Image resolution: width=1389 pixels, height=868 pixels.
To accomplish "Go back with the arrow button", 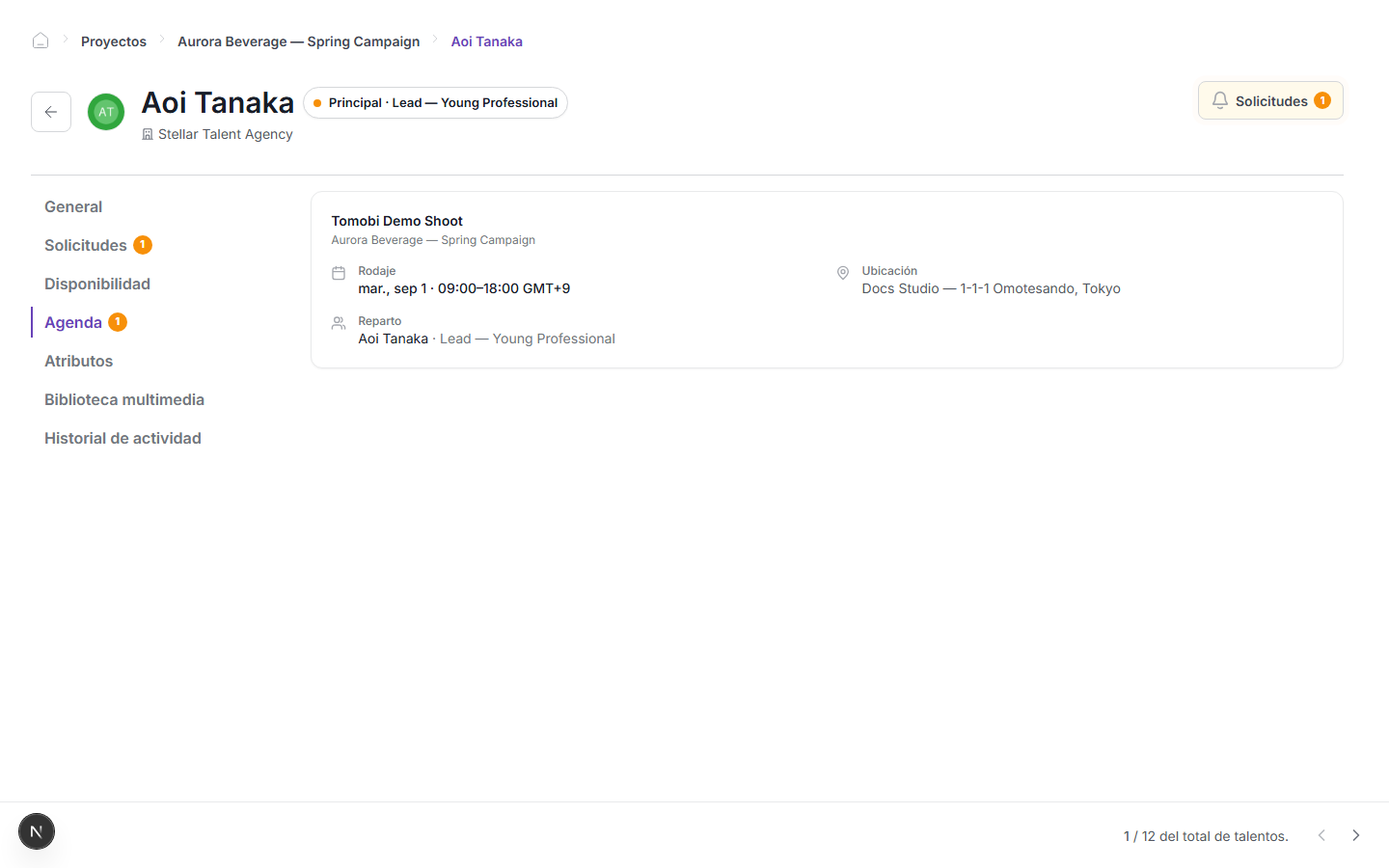I will tap(51, 112).
